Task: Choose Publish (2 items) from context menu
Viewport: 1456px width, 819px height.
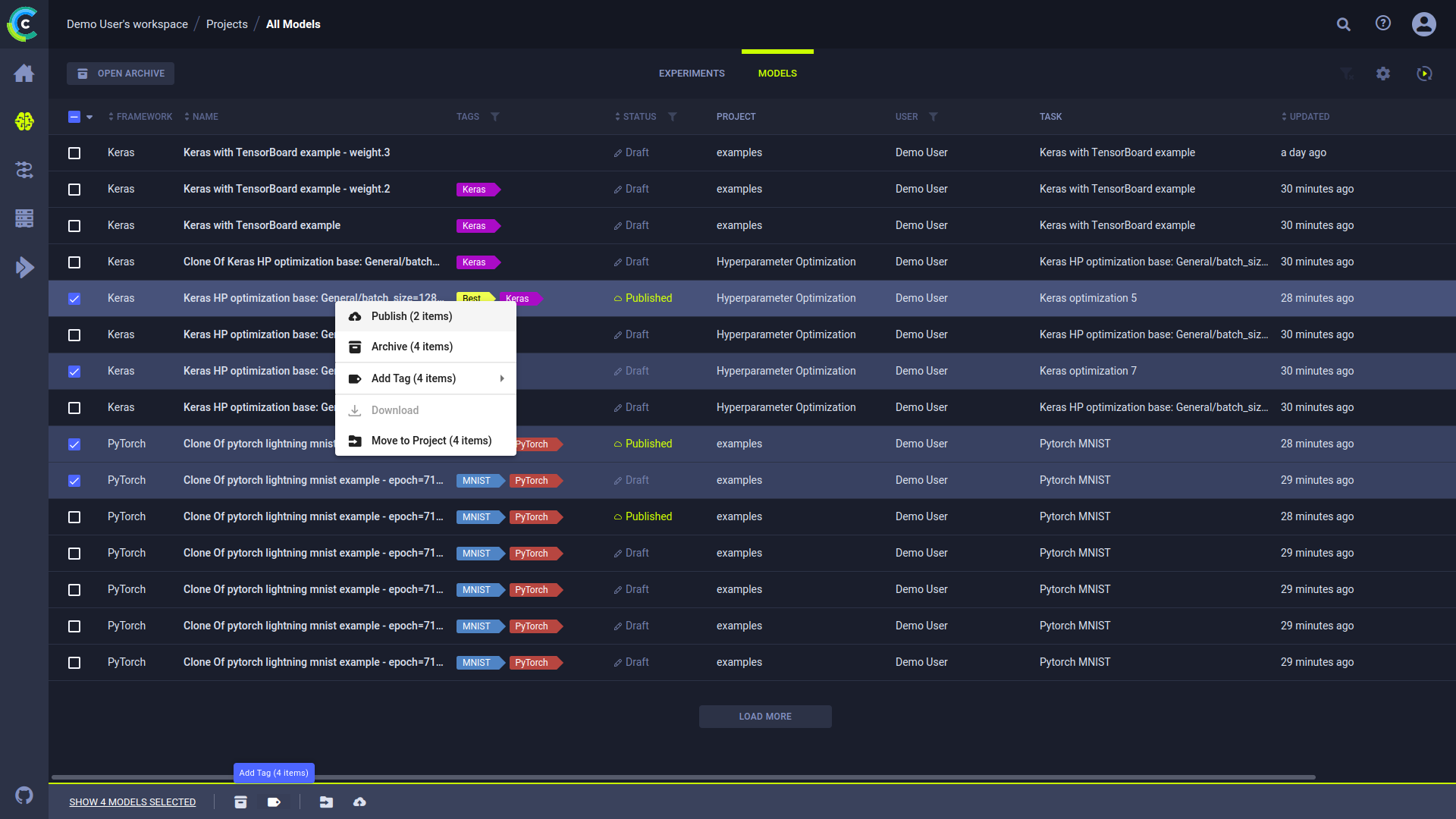Action: pyautogui.click(x=425, y=316)
